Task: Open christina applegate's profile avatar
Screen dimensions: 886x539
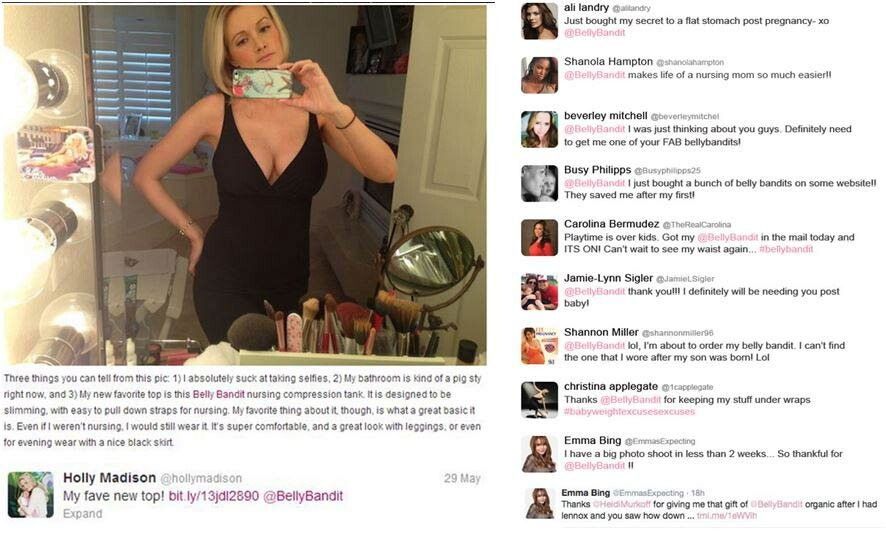Action: (539, 400)
